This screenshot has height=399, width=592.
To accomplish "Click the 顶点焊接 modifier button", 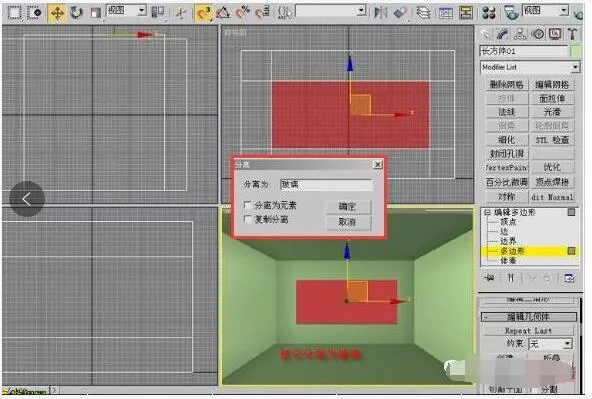I will [x=552, y=182].
